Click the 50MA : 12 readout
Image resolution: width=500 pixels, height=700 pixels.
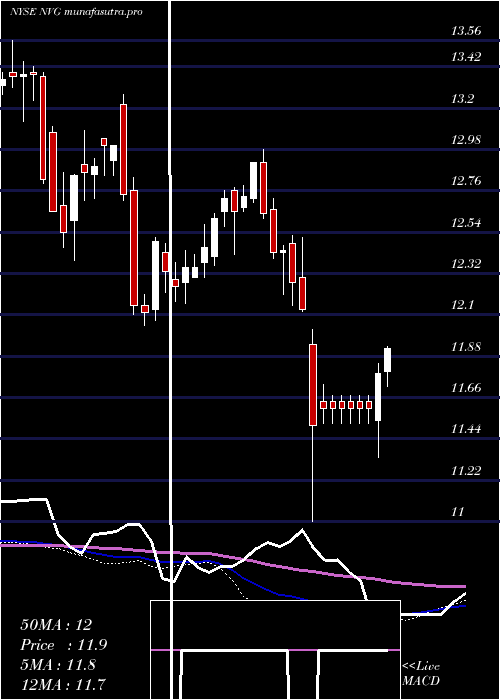click(x=56, y=624)
